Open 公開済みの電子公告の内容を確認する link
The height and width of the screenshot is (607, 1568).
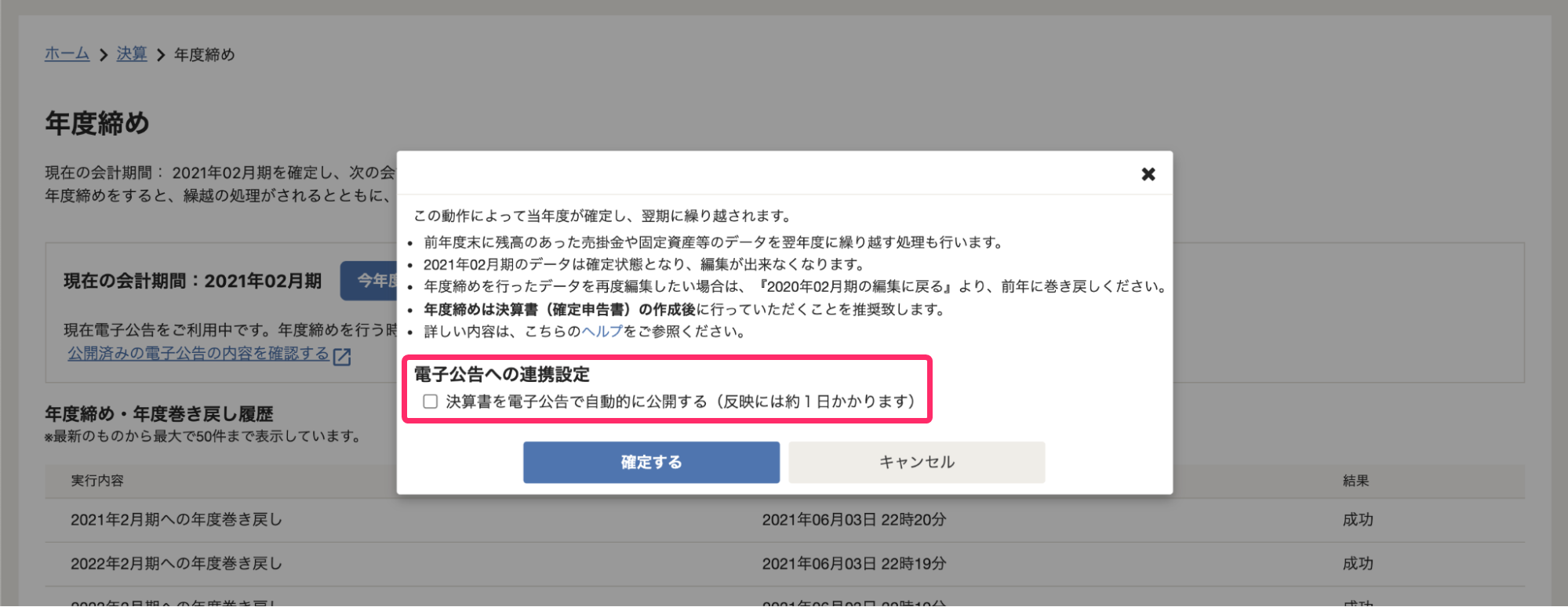198,354
